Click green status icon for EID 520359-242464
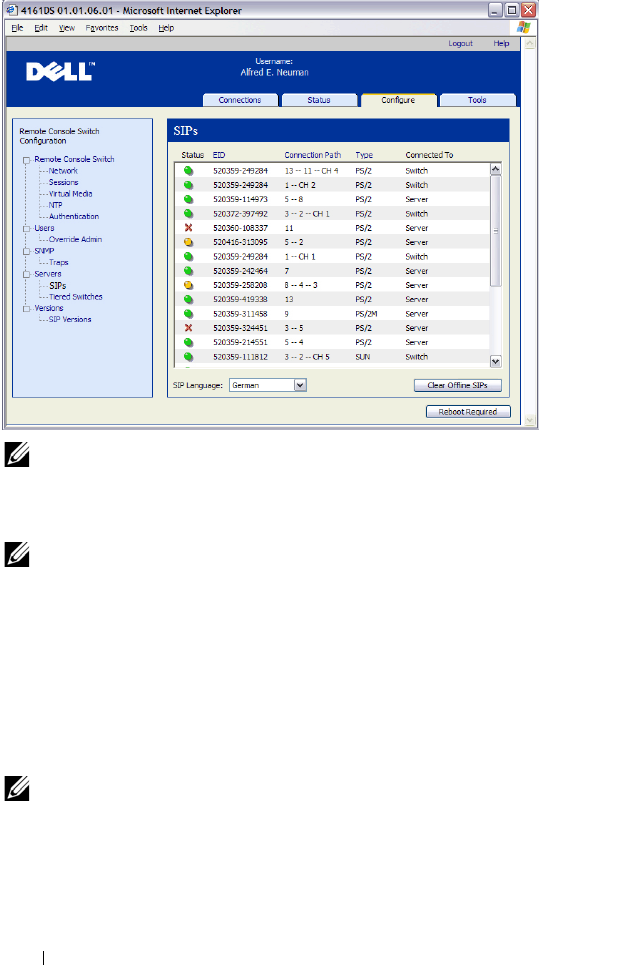This screenshot has width=641, height=965. [x=189, y=271]
